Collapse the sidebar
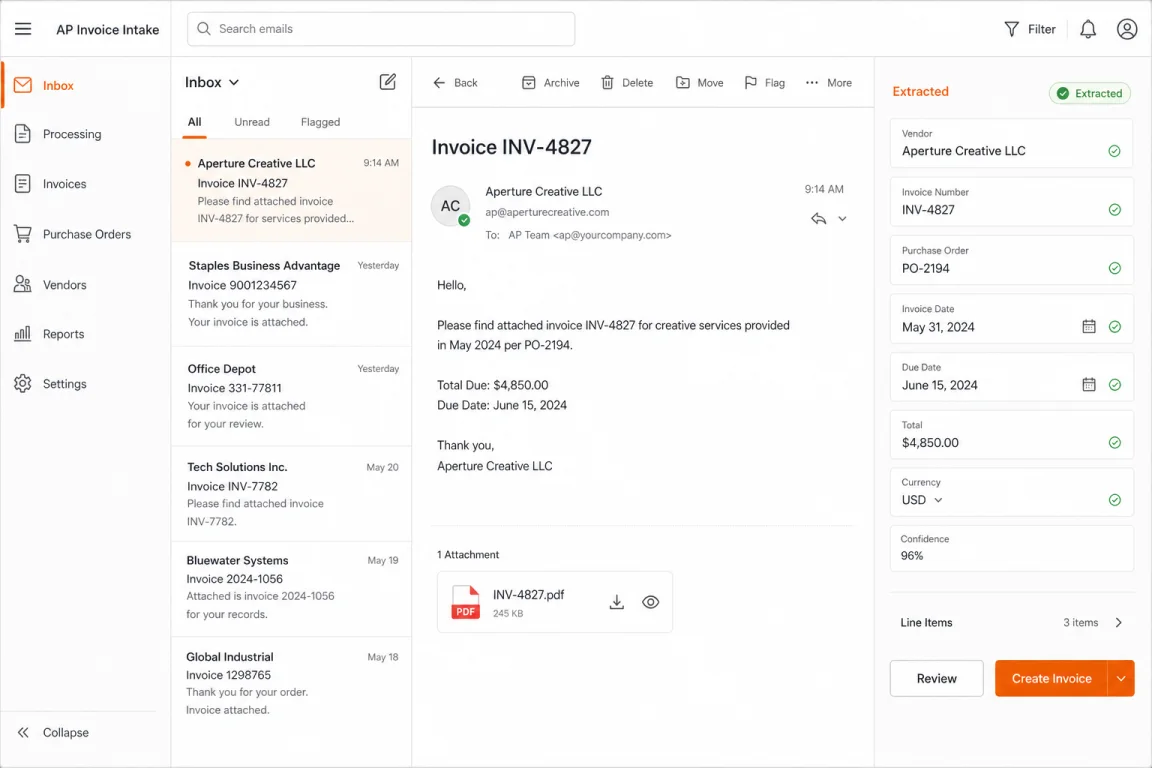The height and width of the screenshot is (768, 1152). tap(52, 733)
